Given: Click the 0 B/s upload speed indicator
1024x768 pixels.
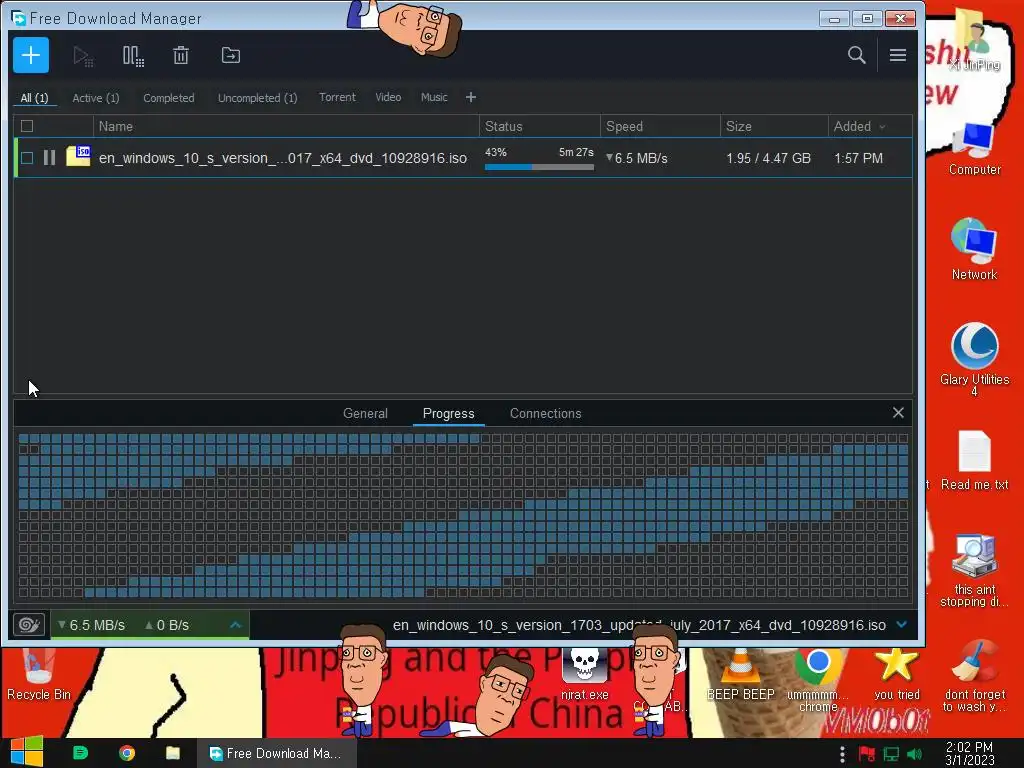Looking at the screenshot, I should point(167,625).
